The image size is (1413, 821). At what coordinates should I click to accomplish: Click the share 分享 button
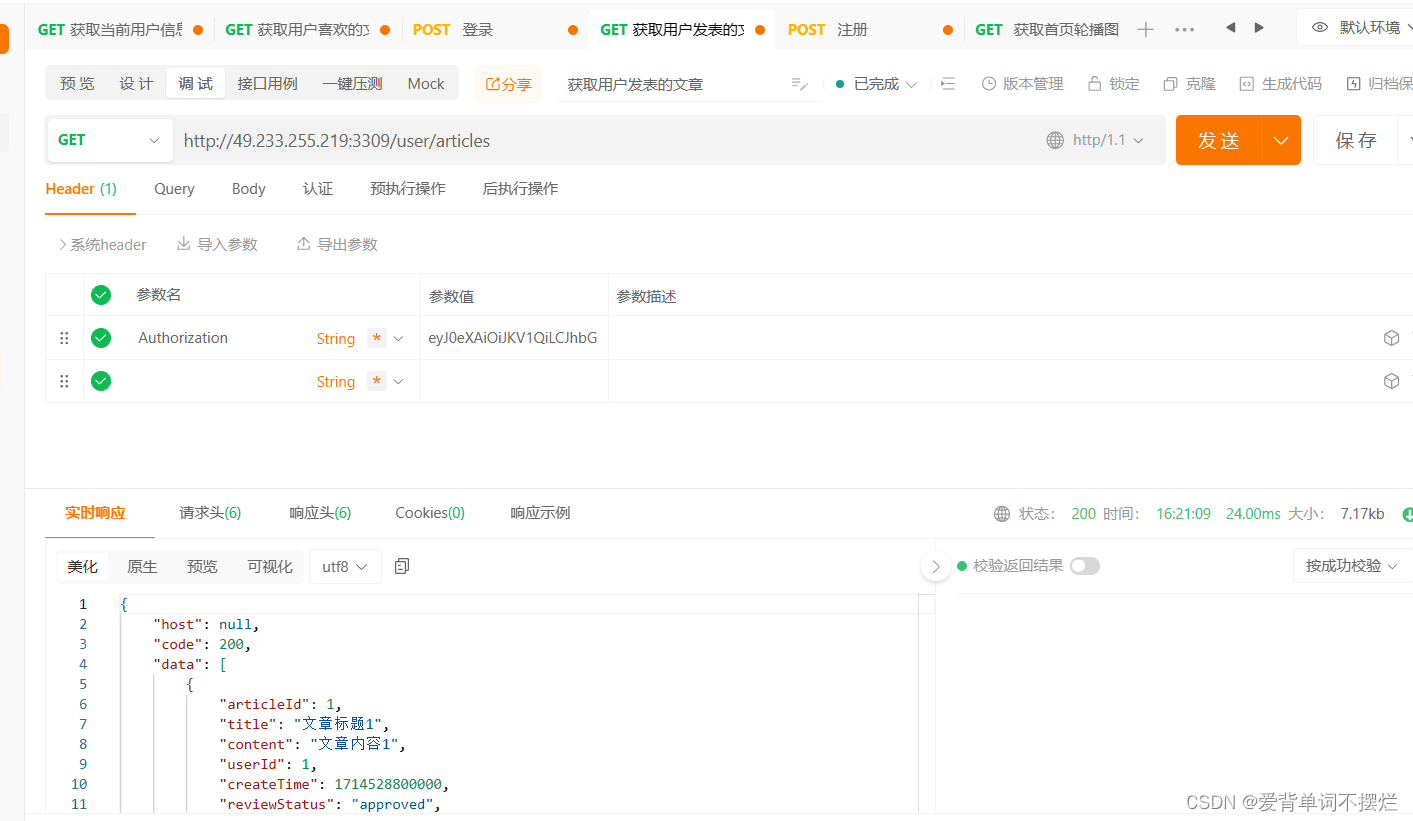[x=508, y=85]
